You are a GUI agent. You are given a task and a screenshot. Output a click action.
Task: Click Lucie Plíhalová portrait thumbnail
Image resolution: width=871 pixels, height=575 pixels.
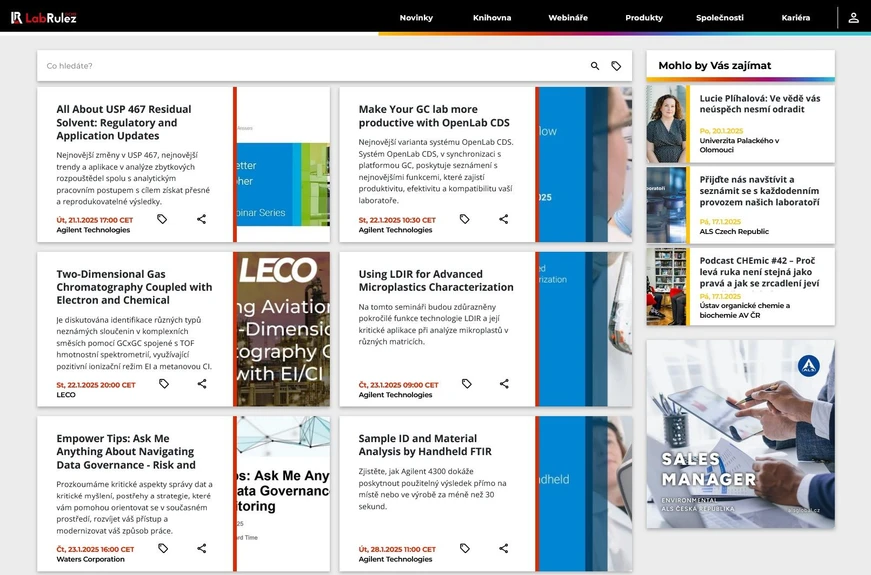[666, 124]
